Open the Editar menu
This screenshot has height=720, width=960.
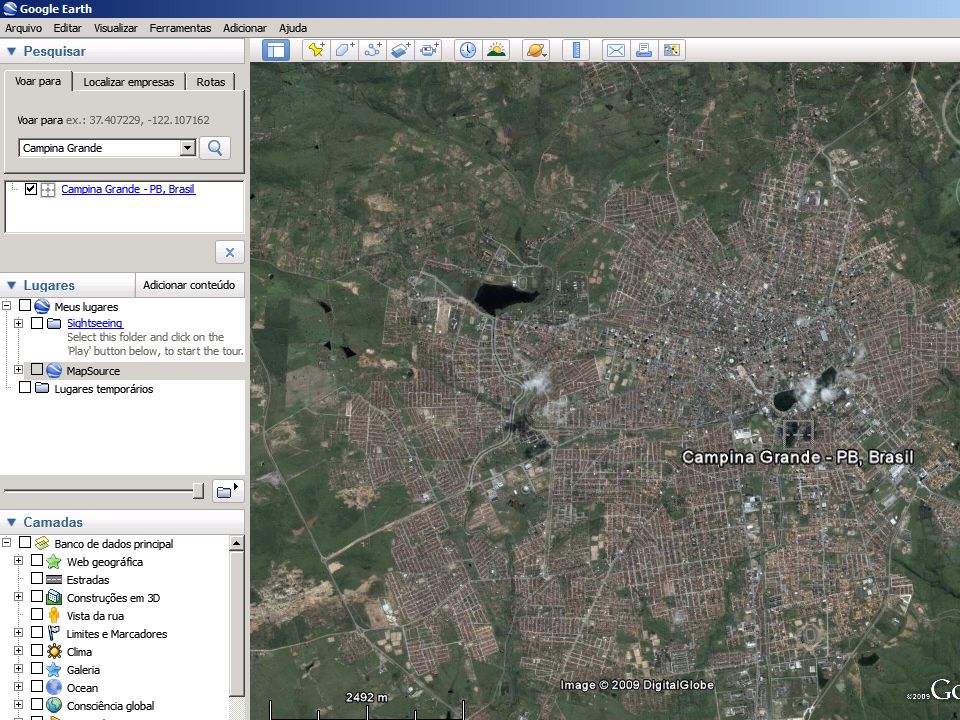[67, 28]
